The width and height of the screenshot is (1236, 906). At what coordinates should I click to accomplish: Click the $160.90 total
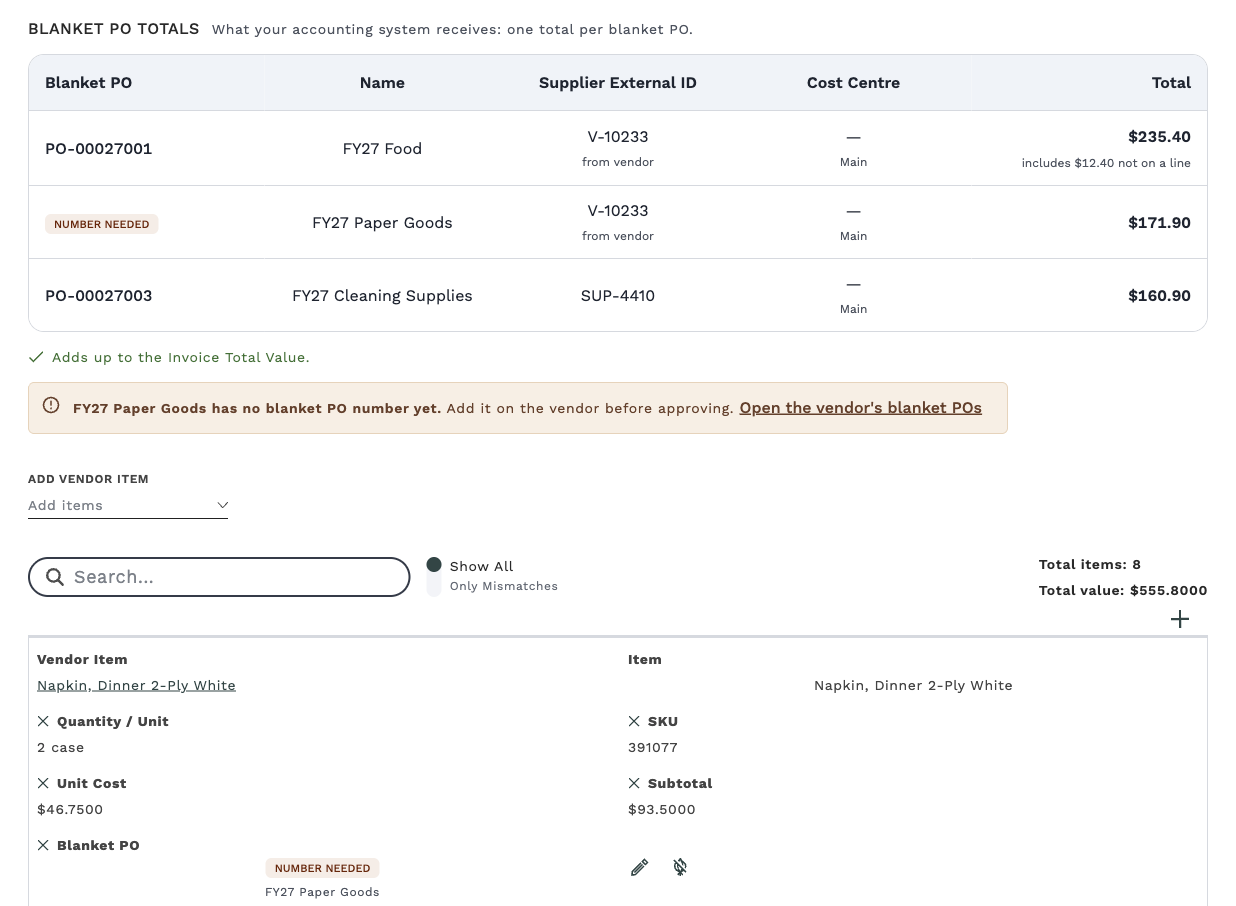[x=1159, y=296]
